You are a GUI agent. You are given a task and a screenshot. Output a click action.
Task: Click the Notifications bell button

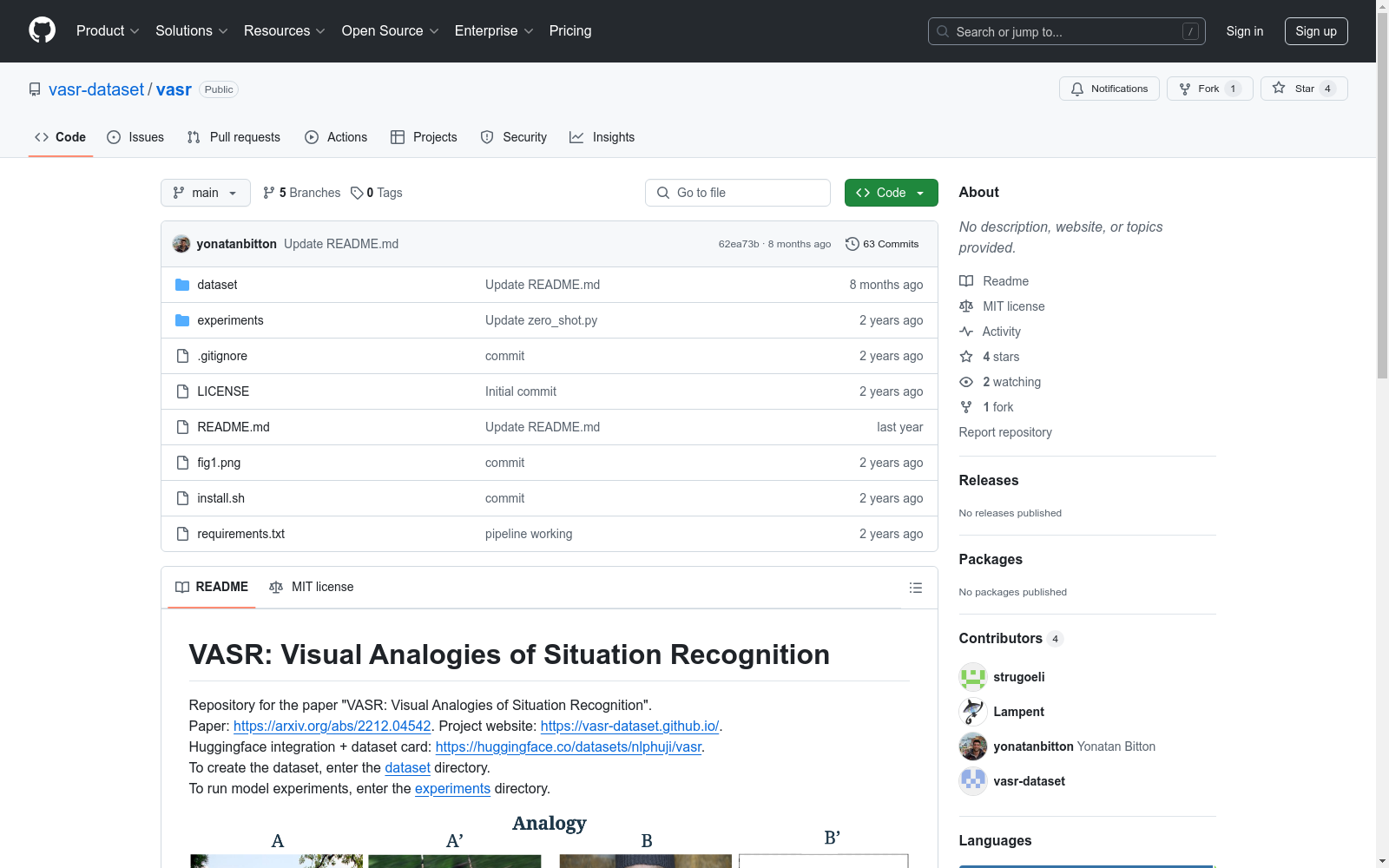click(1109, 89)
